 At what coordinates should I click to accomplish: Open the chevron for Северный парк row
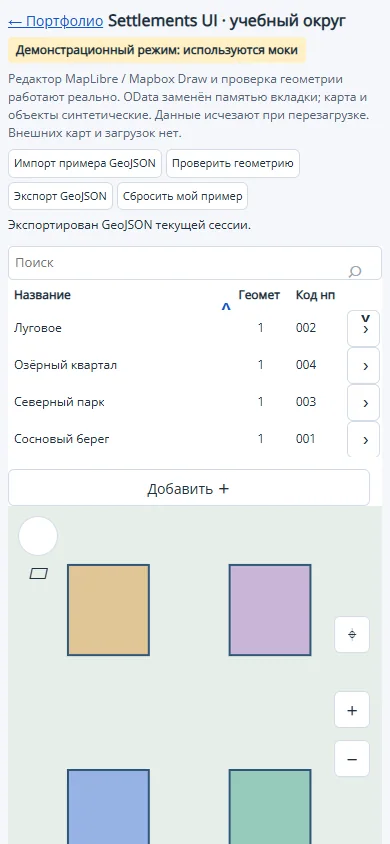point(364,403)
